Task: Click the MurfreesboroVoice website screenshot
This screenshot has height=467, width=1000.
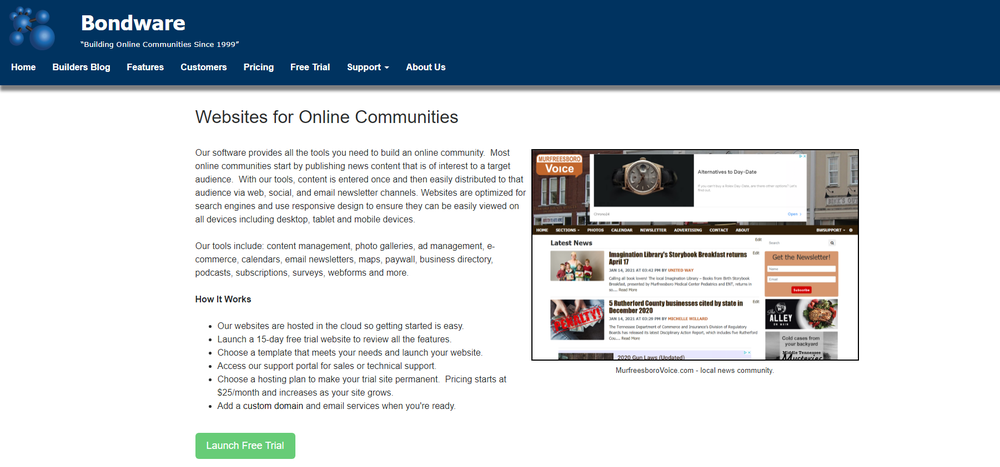Action: coord(695,255)
